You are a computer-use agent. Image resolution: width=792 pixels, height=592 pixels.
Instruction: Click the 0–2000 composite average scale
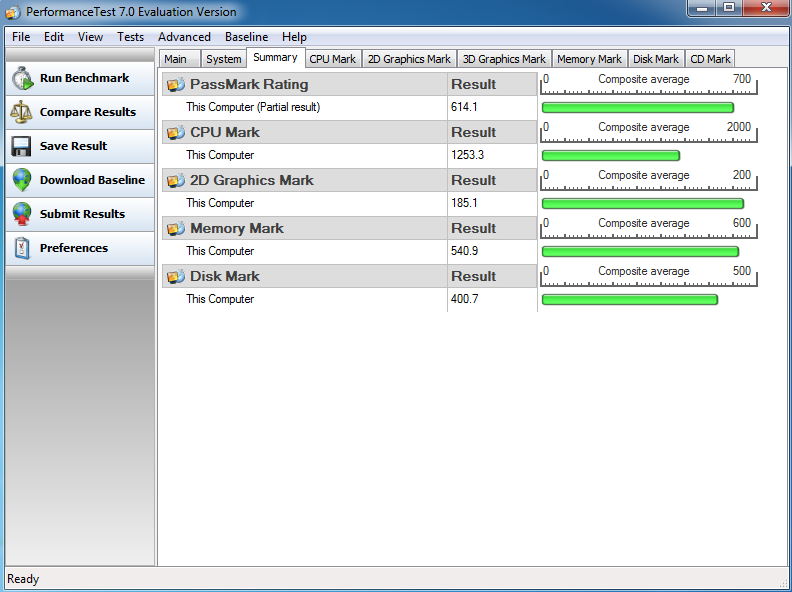coord(649,132)
